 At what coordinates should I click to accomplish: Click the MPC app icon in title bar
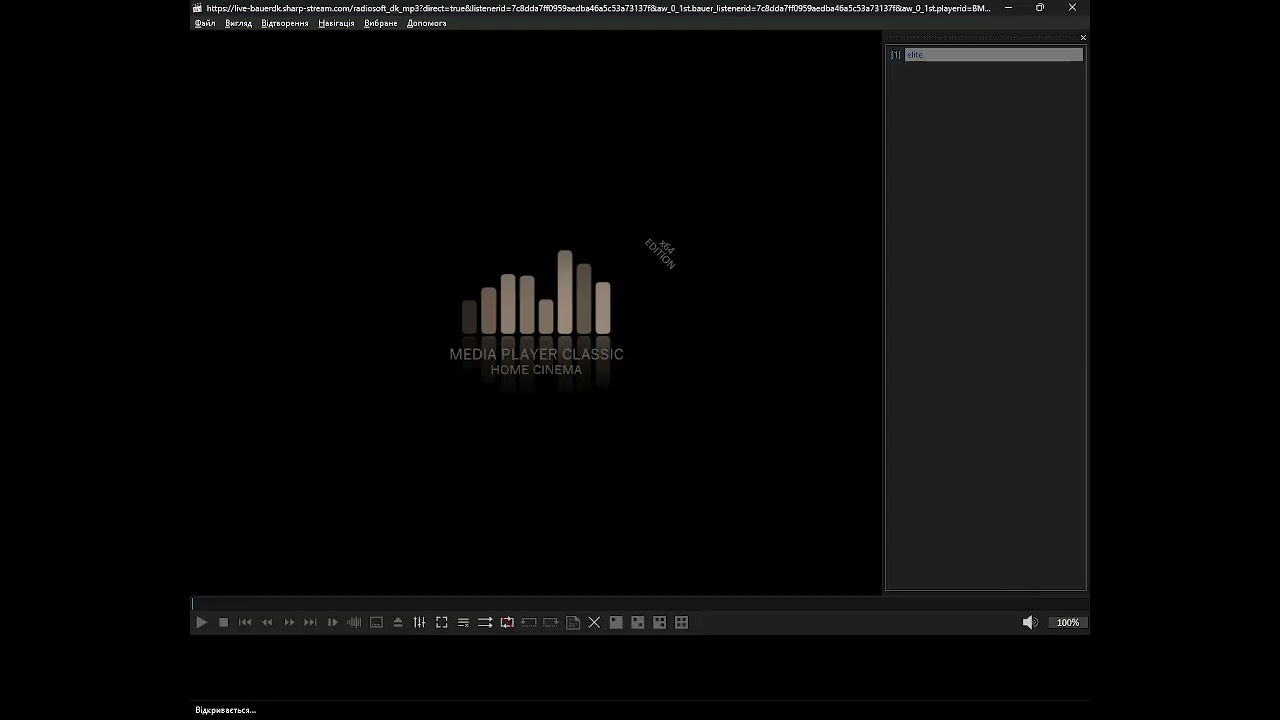[198, 8]
